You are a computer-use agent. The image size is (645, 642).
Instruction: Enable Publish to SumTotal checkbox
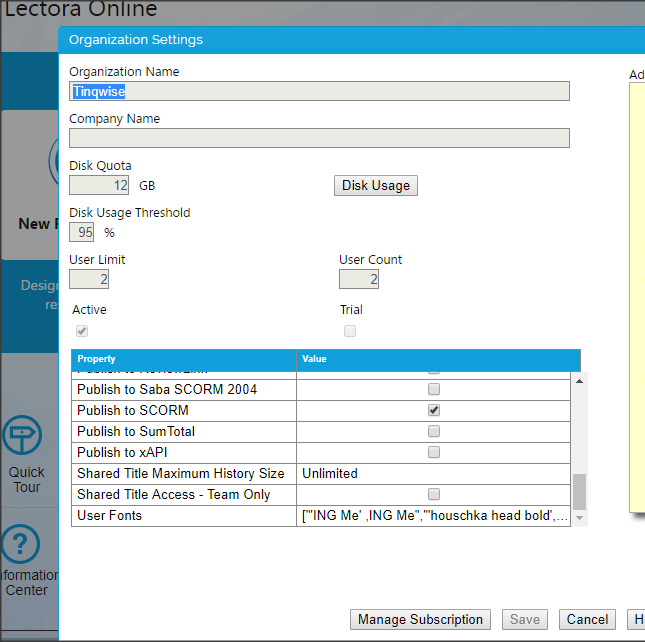pos(434,431)
